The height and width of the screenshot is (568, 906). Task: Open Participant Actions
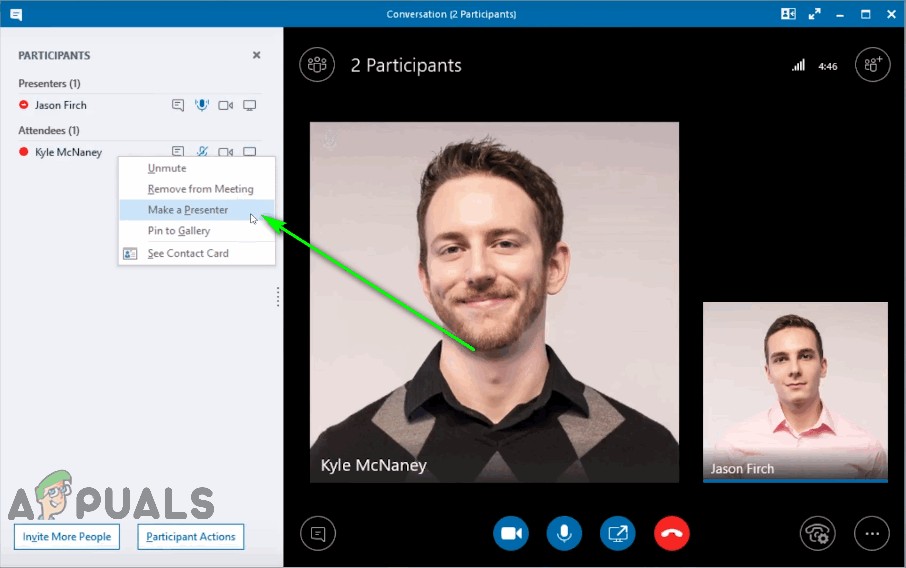[x=191, y=537]
